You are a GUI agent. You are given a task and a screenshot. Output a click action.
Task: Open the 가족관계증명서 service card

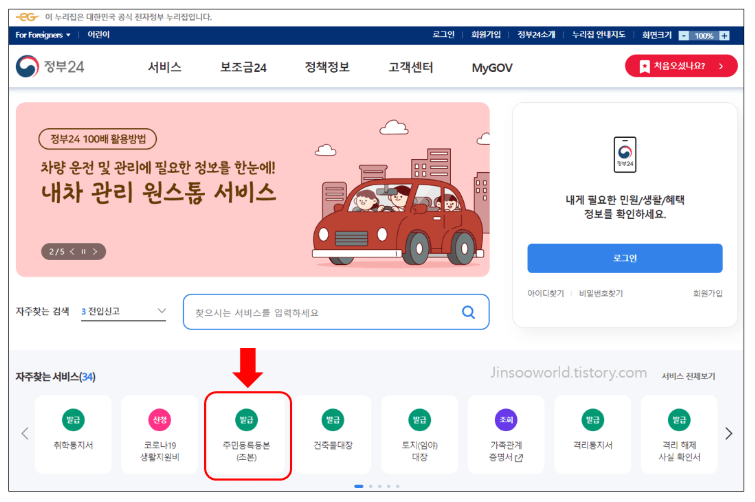pyautogui.click(x=506, y=435)
